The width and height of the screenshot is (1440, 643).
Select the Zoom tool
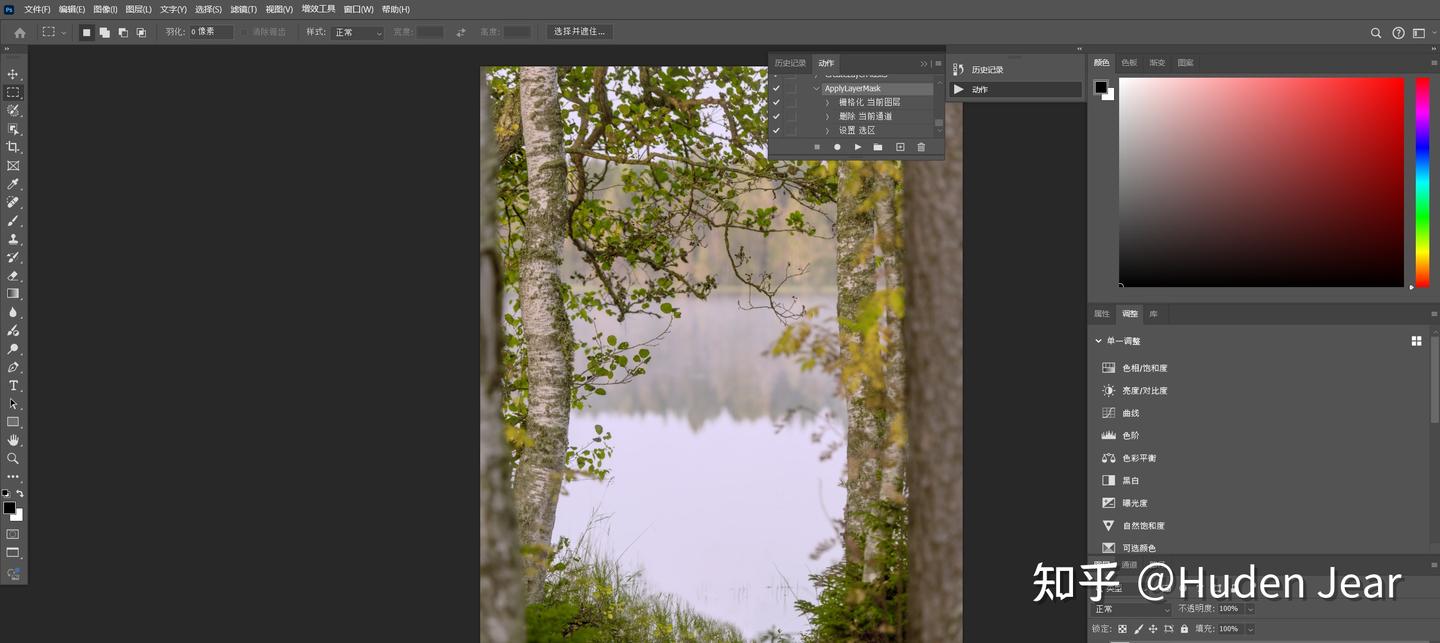tap(13, 458)
